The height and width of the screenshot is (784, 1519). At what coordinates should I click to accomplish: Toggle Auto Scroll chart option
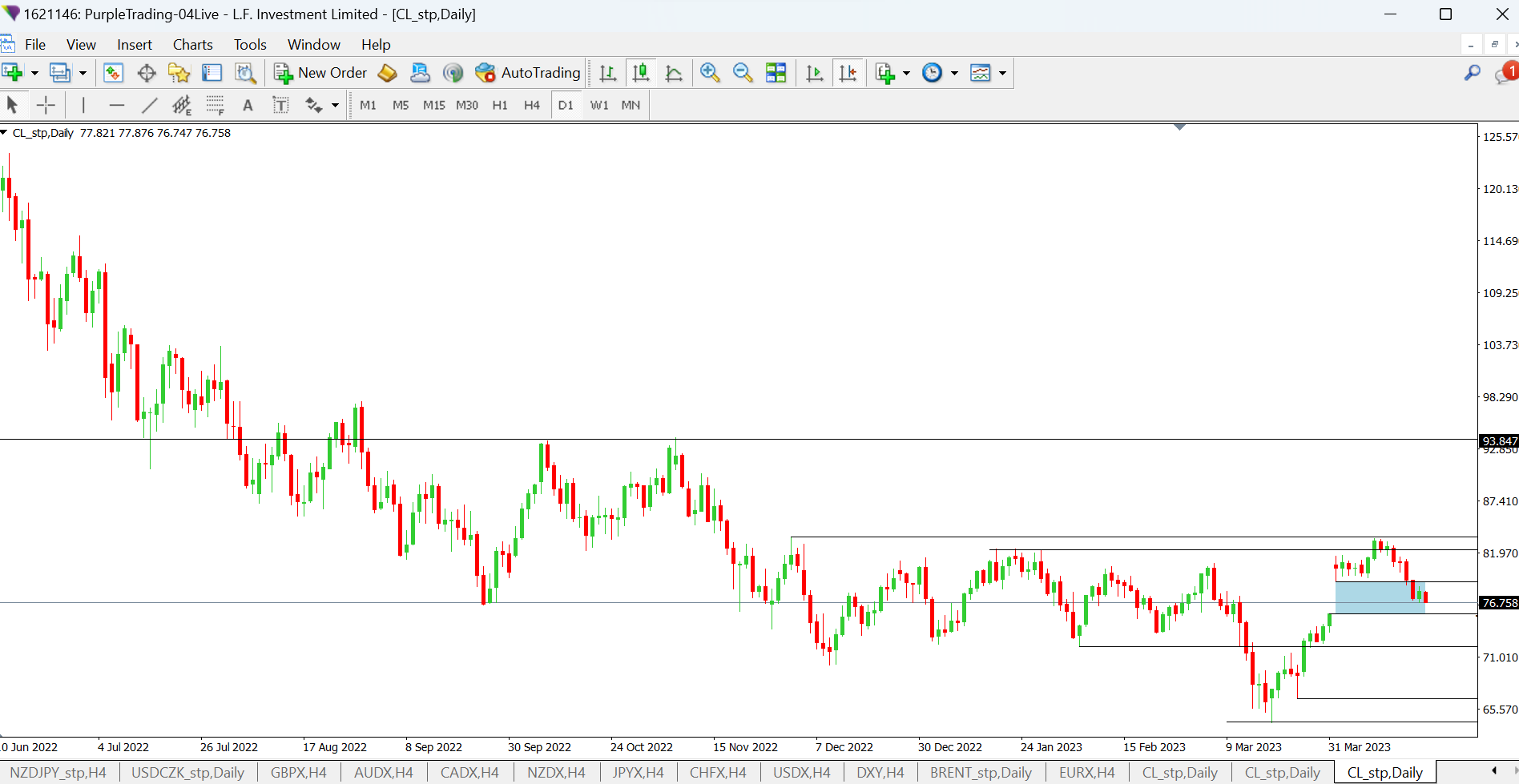coord(814,73)
